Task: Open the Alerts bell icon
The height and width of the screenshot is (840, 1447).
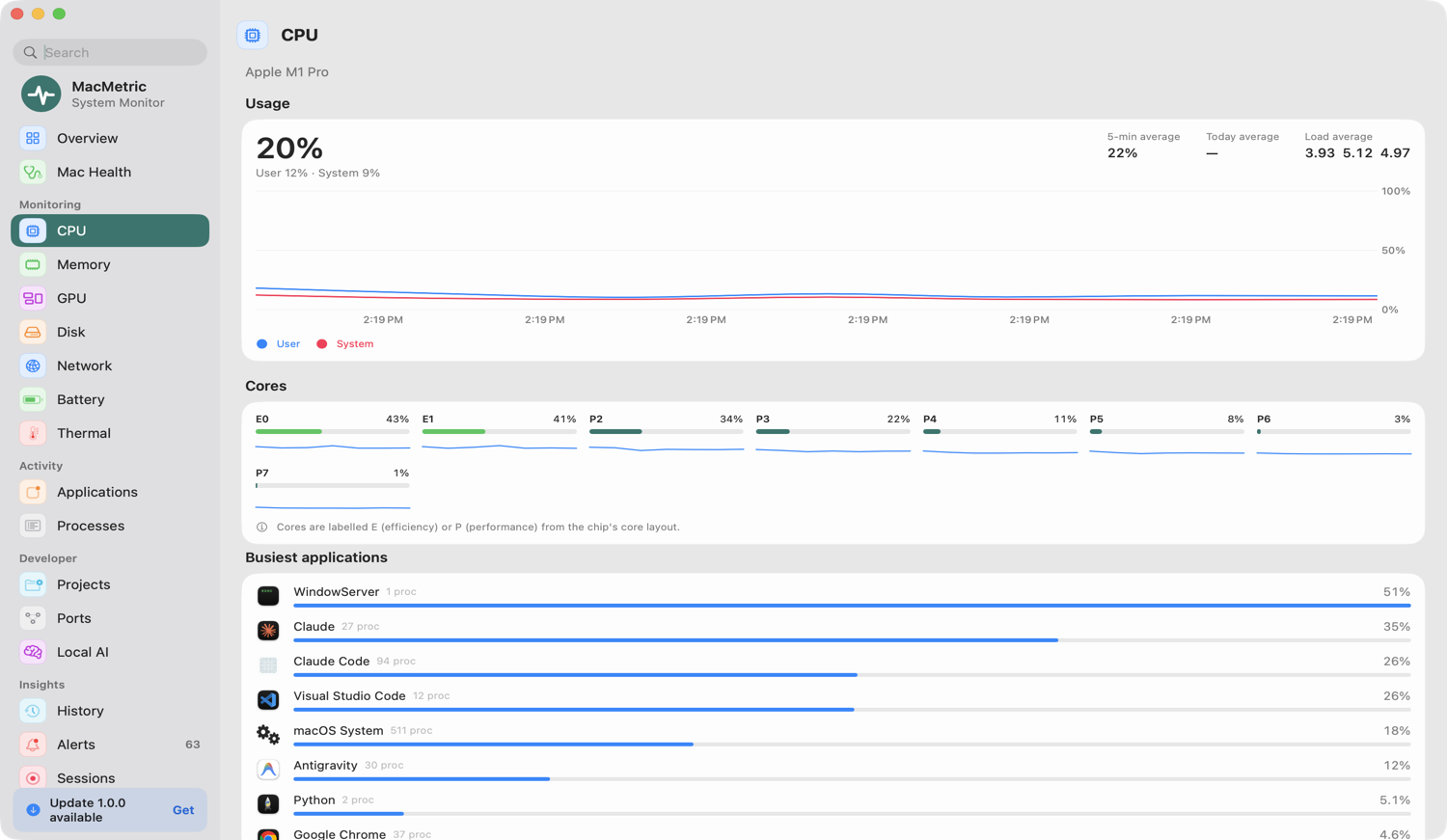Action: tap(33, 745)
